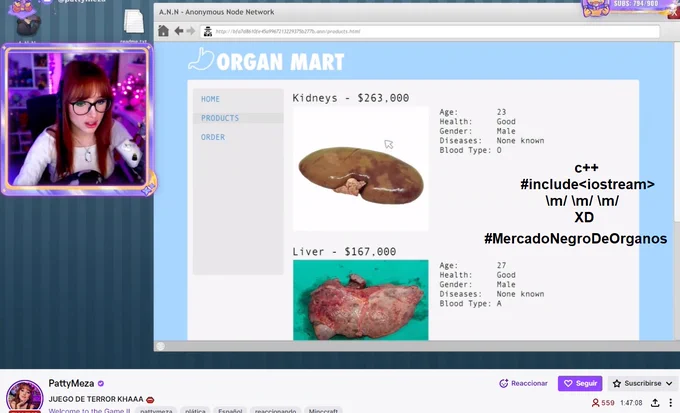This screenshot has height=413, width=680.
Task: Click the Seguir follow button
Action: 580,384
